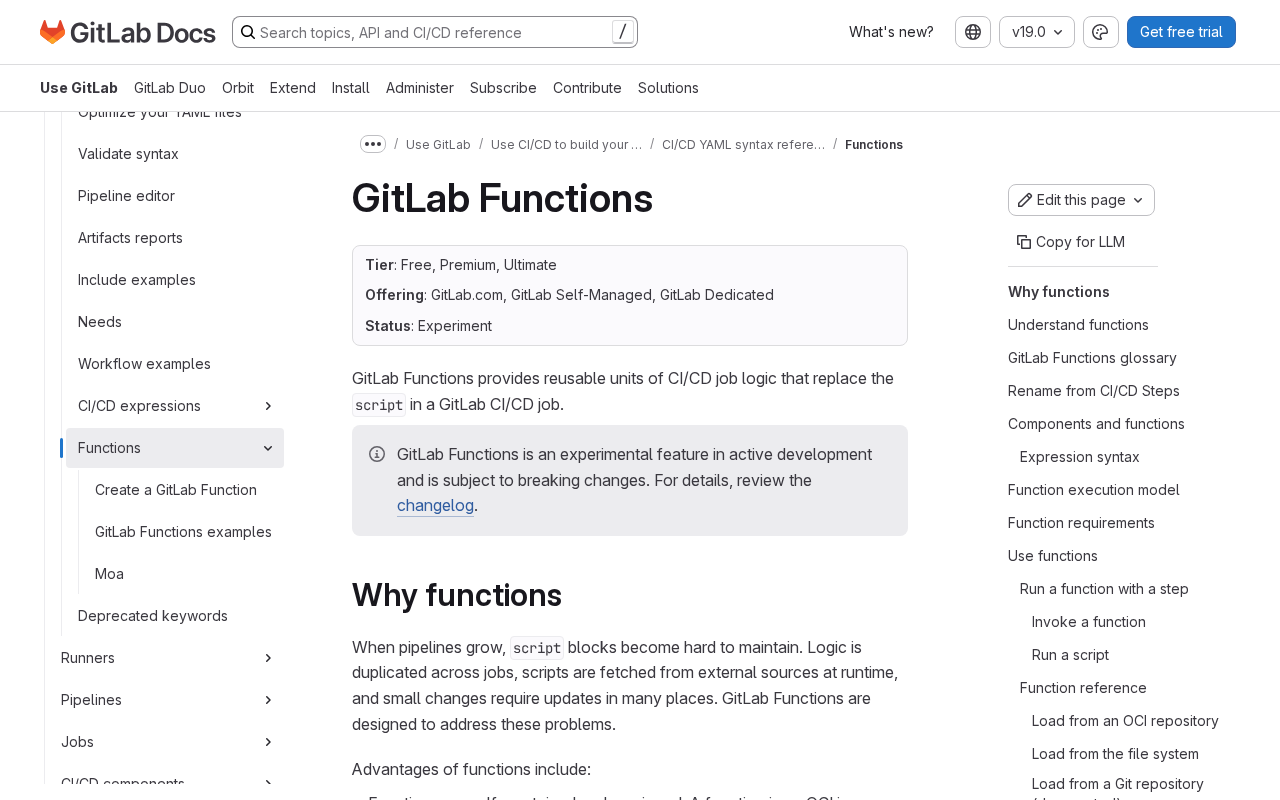The height and width of the screenshot is (800, 1280).
Task: Jump to Function reference section
Action: click(1083, 688)
